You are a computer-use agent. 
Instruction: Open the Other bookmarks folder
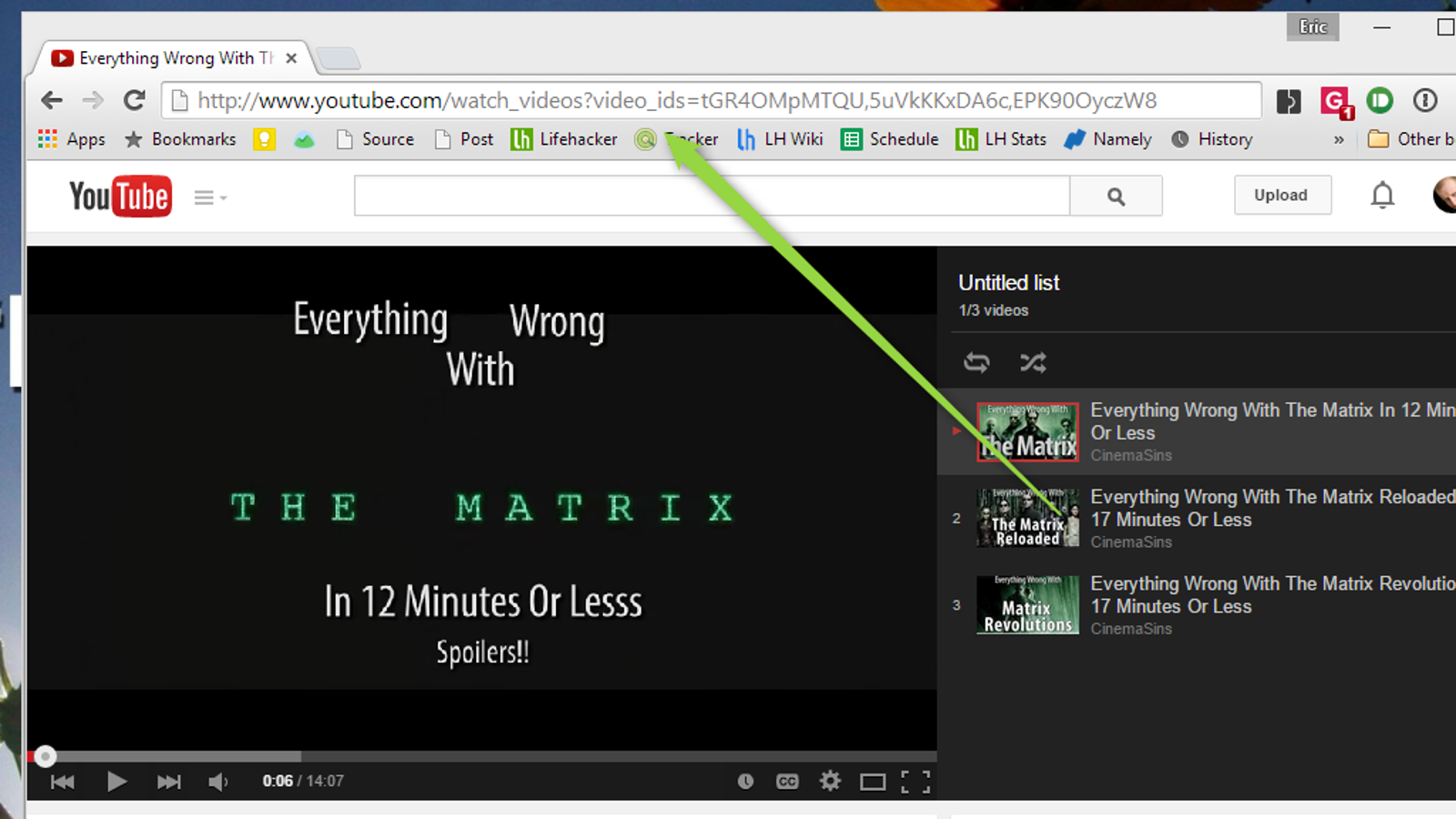[x=1410, y=139]
